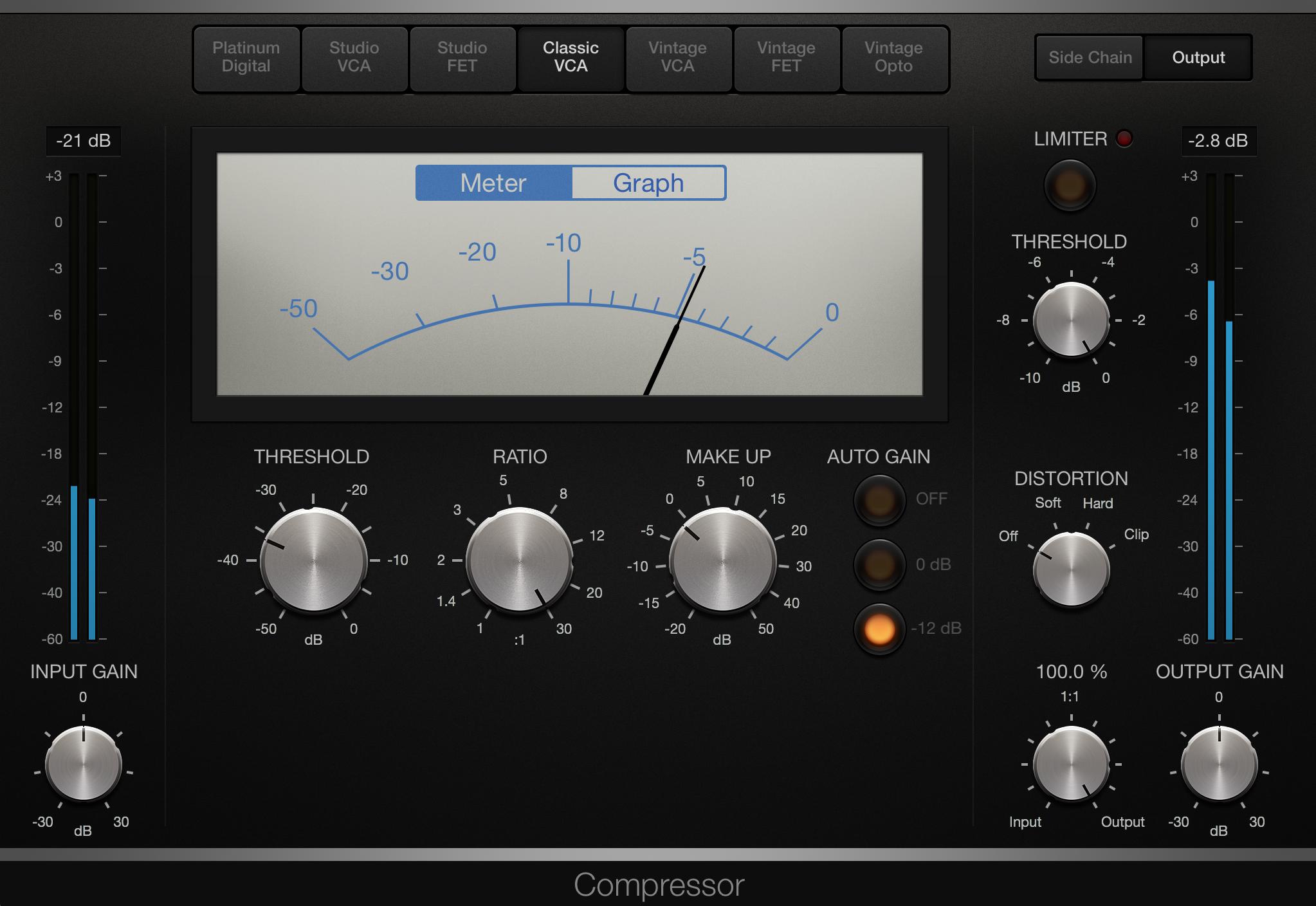Click the Limiter Threshold knob
The width and height of the screenshot is (1316, 906).
(x=1071, y=320)
